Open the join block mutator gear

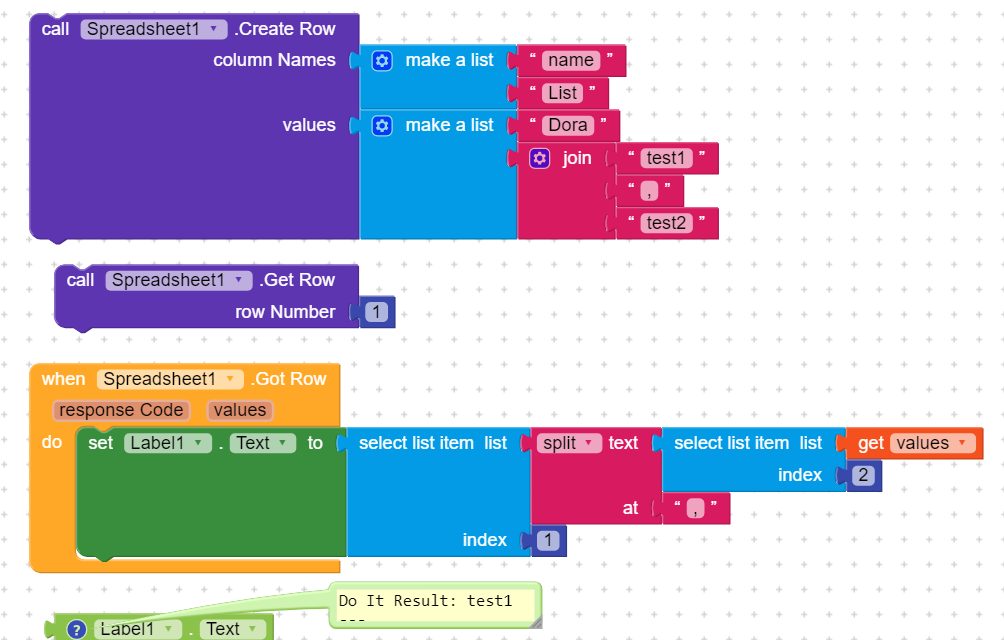click(540, 158)
